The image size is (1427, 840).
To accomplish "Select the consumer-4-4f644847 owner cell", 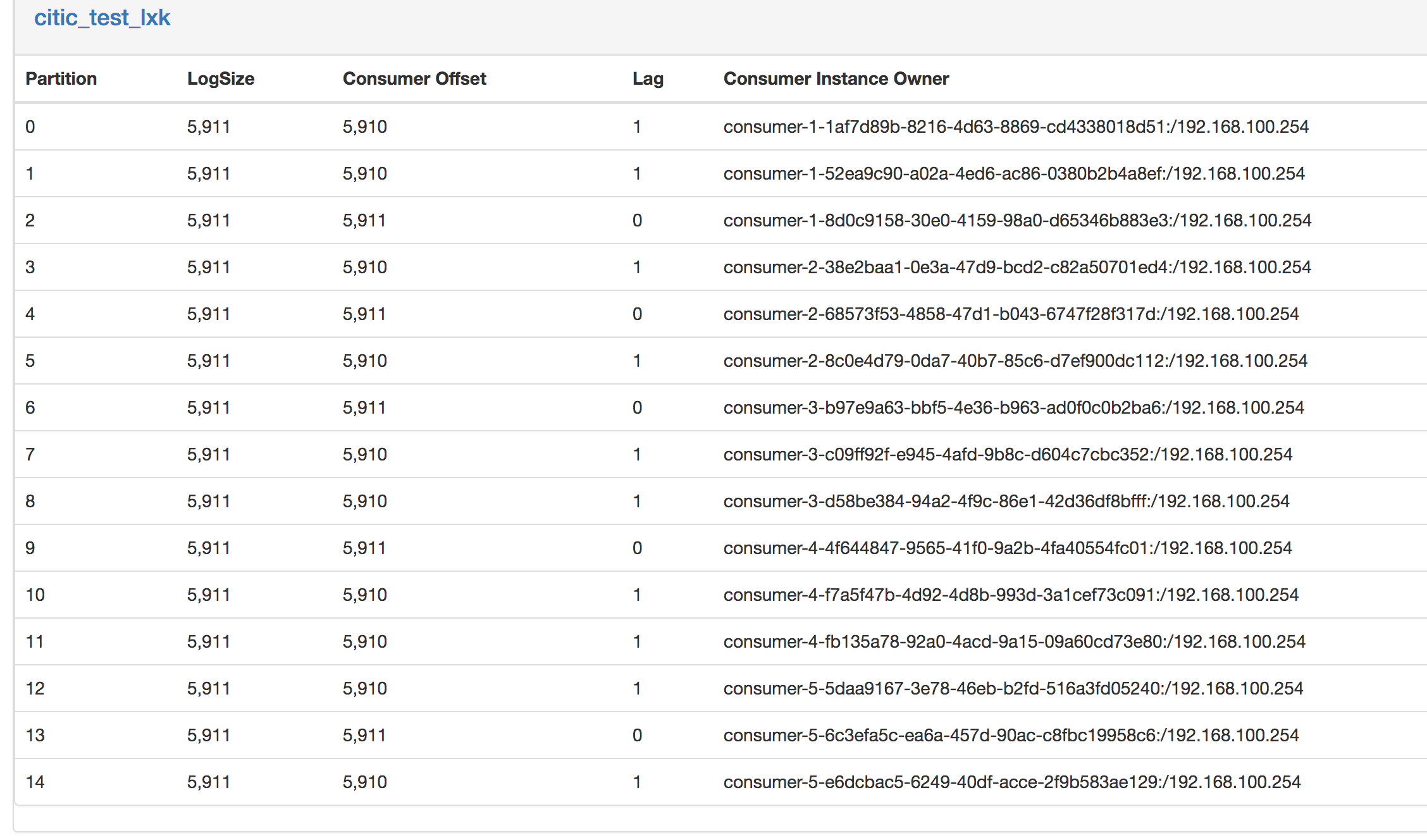I will (1007, 548).
